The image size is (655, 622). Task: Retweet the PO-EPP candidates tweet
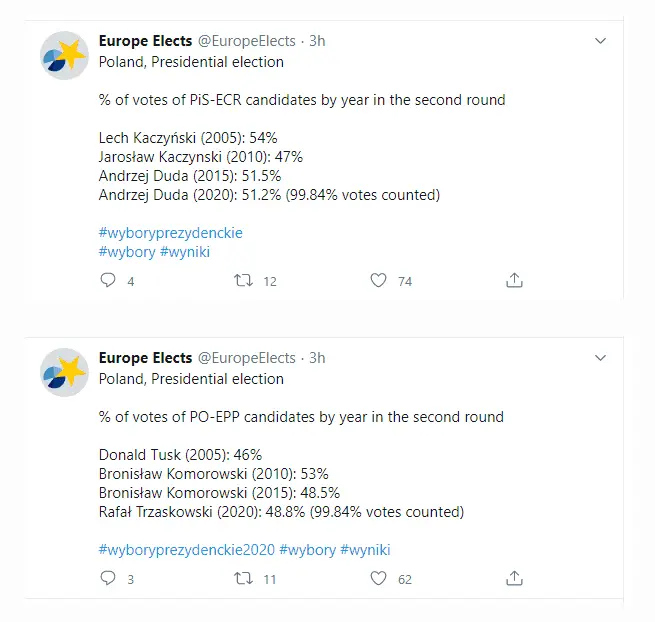click(x=243, y=578)
